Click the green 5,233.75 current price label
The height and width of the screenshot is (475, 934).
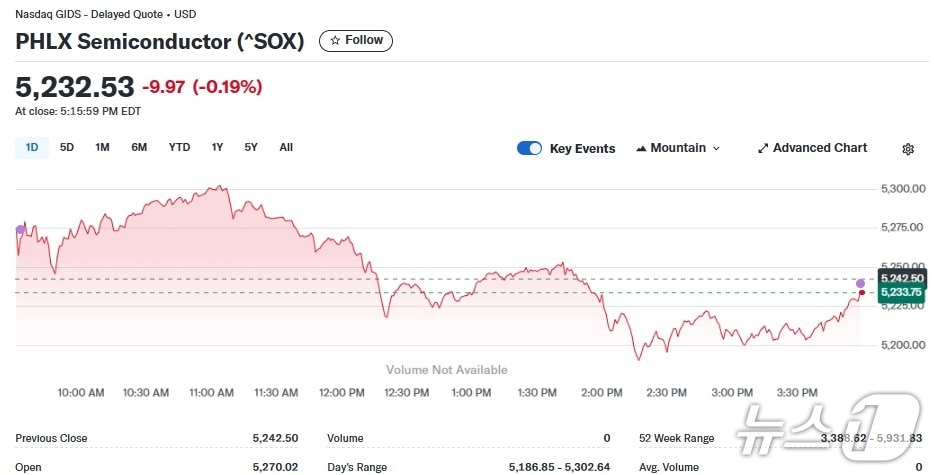(x=898, y=293)
